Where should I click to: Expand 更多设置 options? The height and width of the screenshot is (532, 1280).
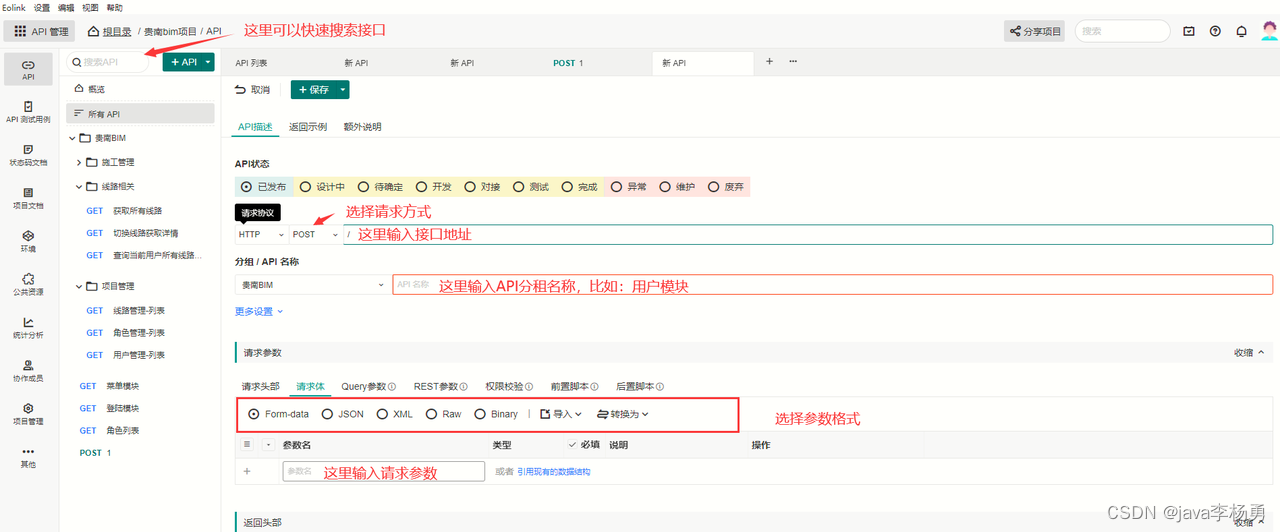click(x=259, y=311)
